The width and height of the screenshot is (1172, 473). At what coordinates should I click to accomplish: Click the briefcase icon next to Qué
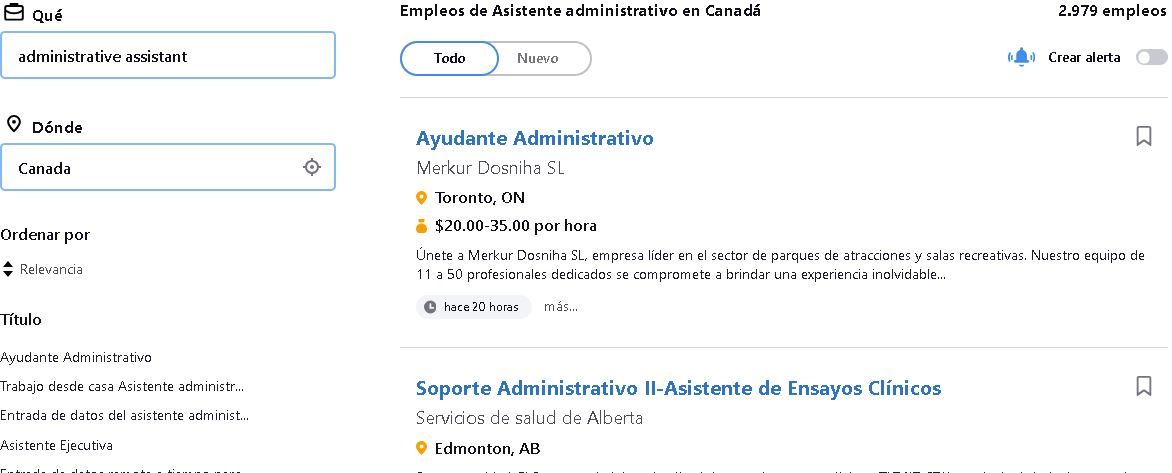point(14,13)
